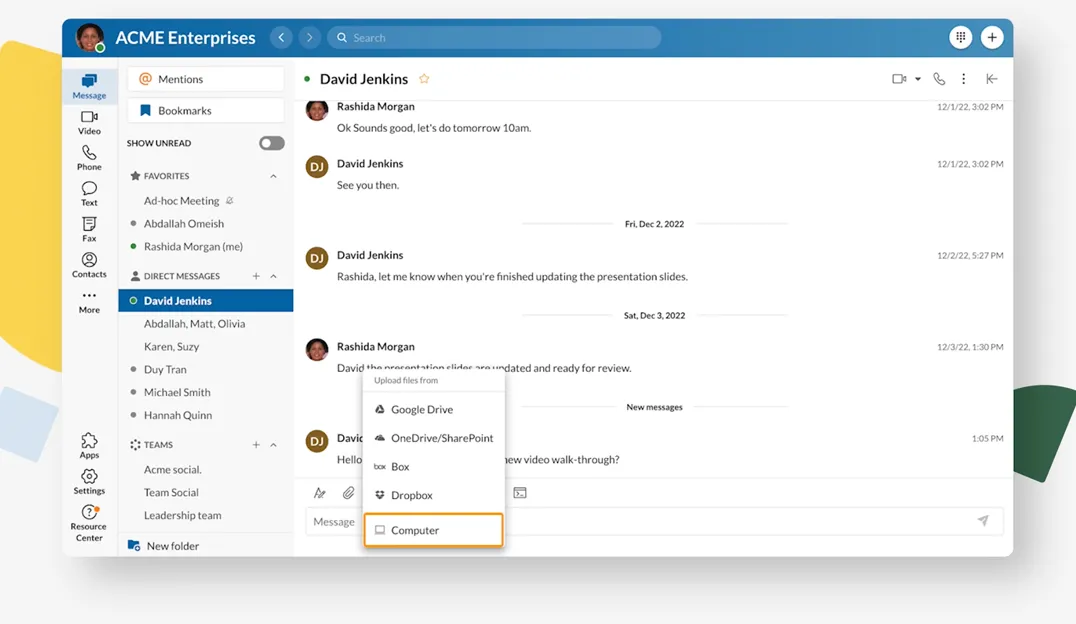Viewport: 1076px width, 624px height.
Task: Choose Google Drive from upload menu
Action: (x=421, y=409)
